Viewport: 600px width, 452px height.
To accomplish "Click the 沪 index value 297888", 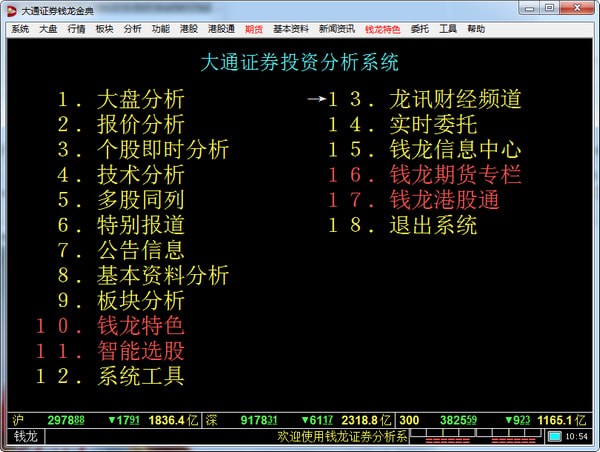I will (x=66, y=421).
